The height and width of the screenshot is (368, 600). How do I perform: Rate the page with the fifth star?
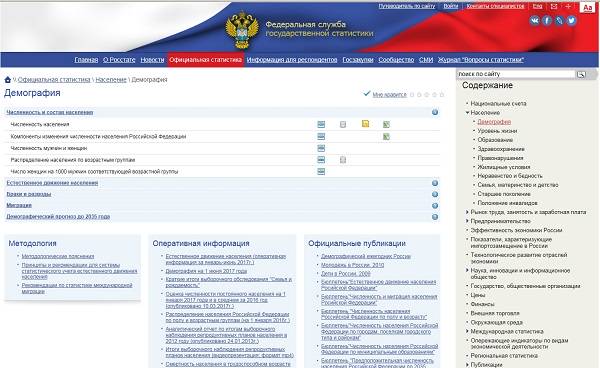pyautogui.click(x=442, y=94)
